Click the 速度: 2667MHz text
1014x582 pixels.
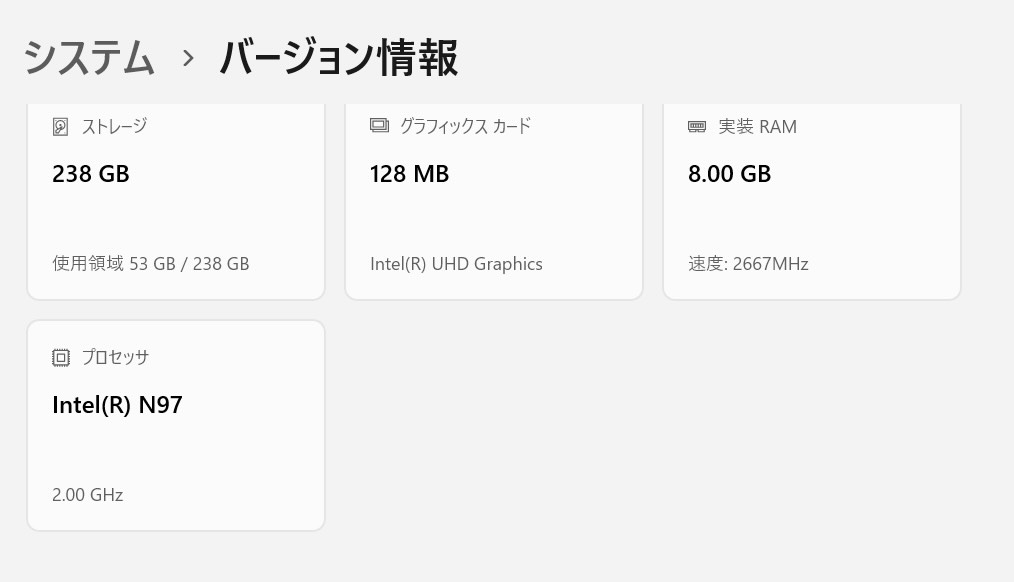point(748,264)
